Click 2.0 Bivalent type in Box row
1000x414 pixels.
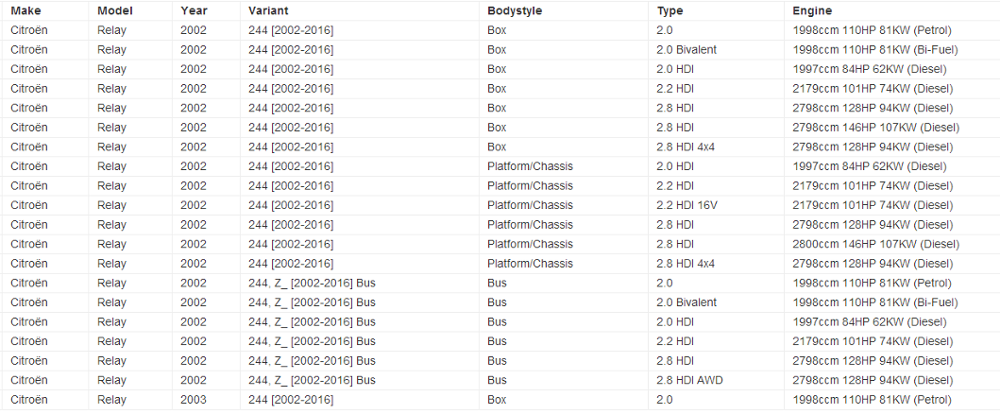coord(688,49)
